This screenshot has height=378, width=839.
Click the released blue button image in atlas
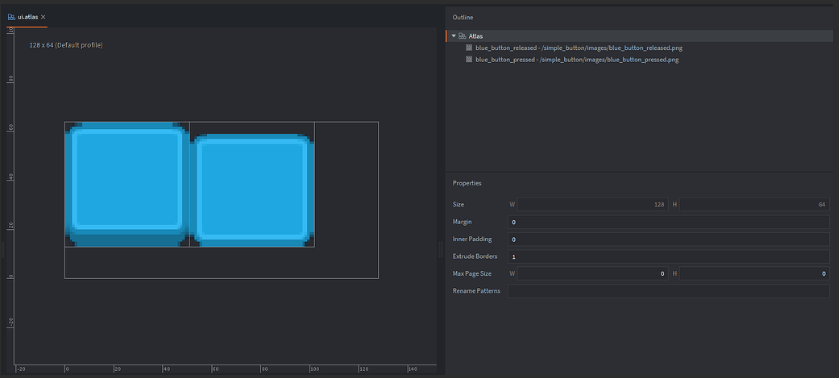[x=127, y=185]
